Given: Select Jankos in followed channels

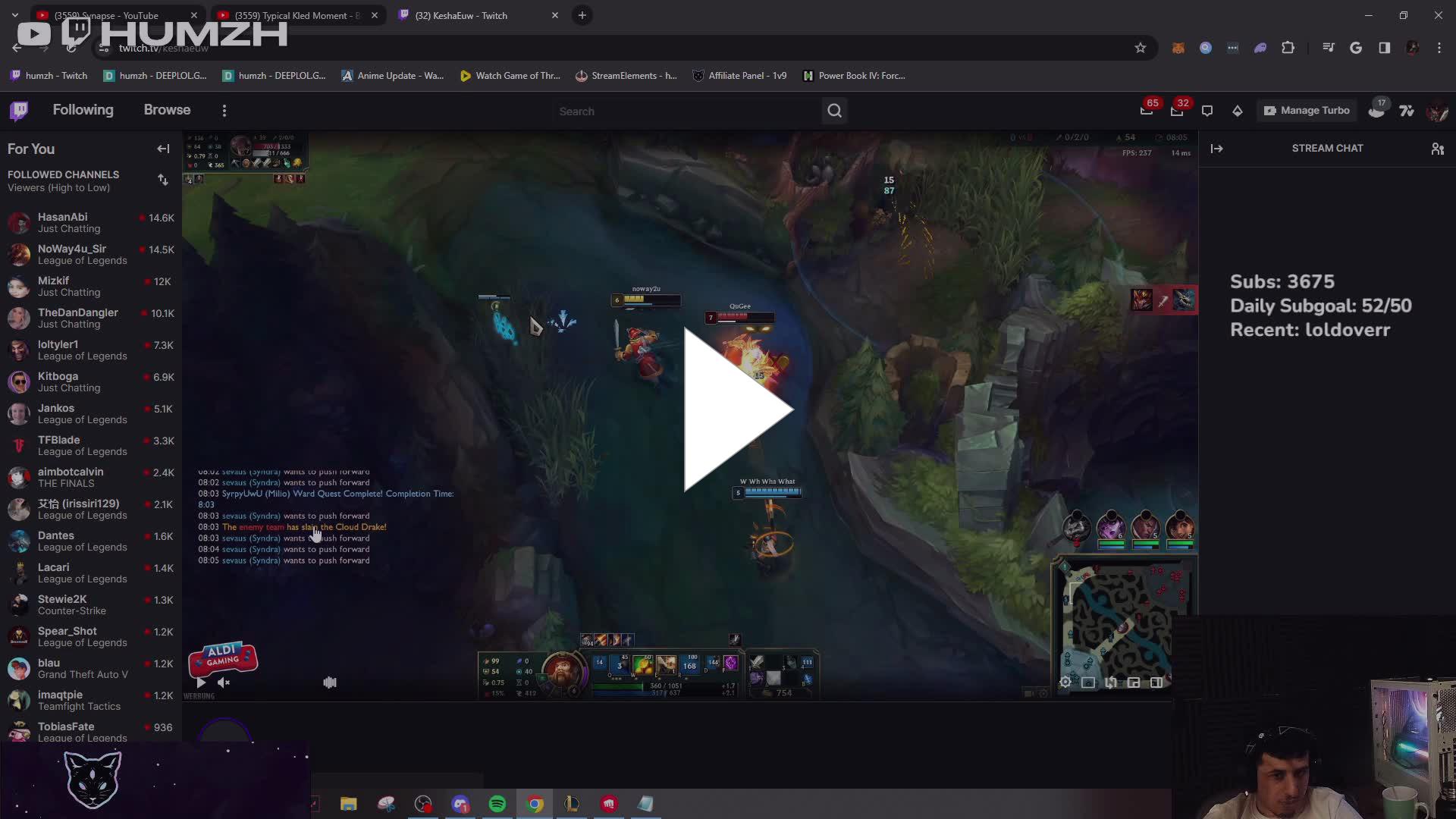Looking at the screenshot, I should [91, 413].
